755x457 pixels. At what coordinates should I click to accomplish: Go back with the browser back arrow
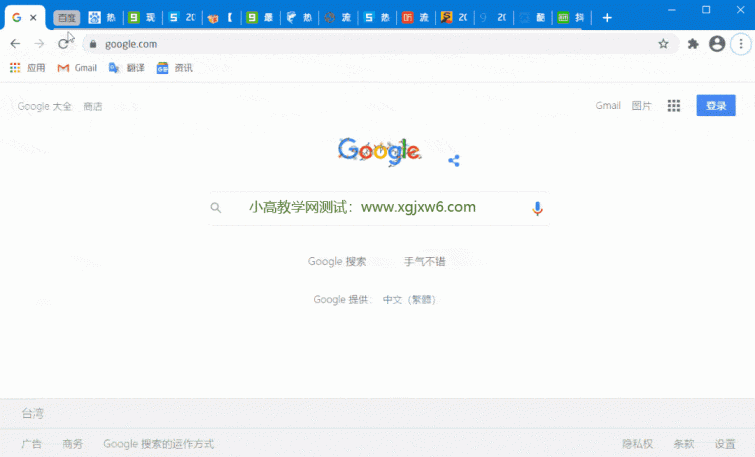pyautogui.click(x=15, y=44)
